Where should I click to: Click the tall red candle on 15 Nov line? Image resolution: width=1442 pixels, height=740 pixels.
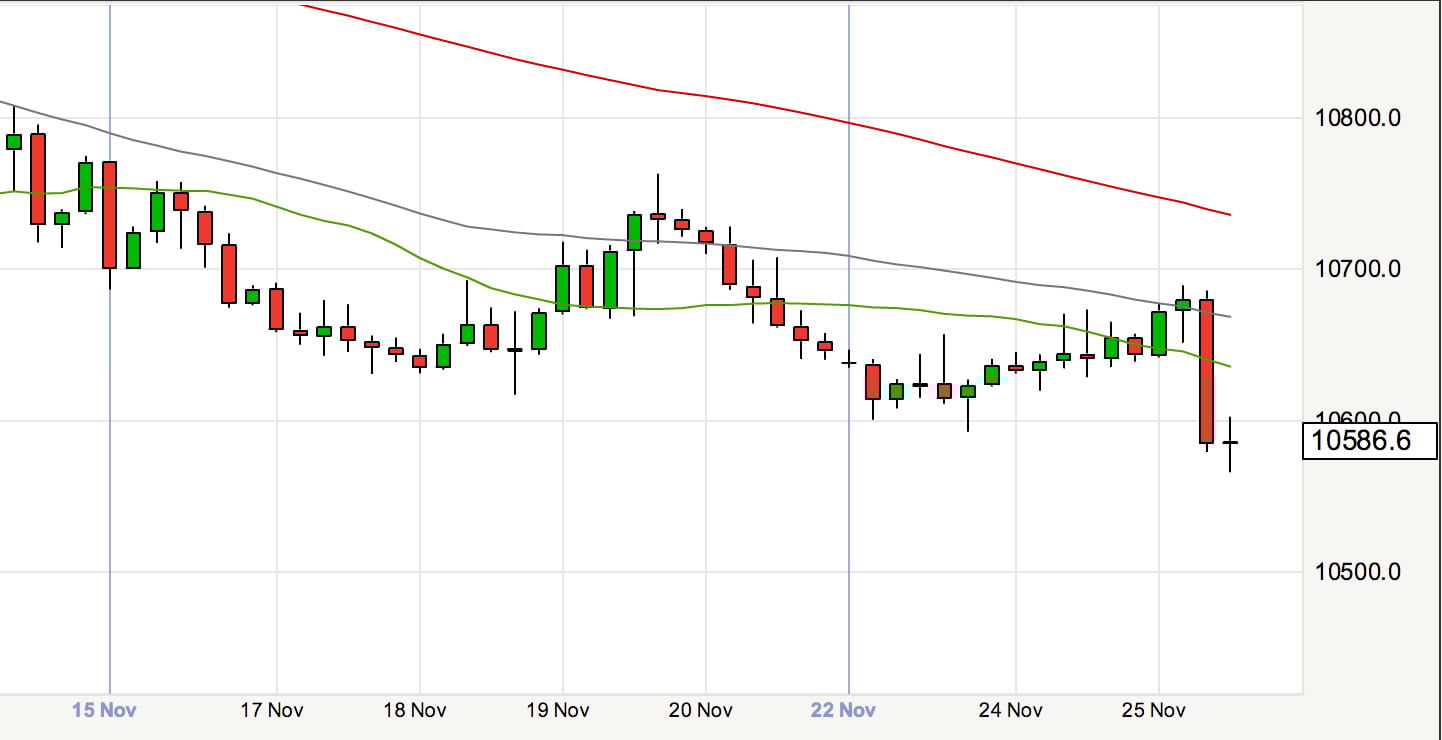[x=109, y=215]
